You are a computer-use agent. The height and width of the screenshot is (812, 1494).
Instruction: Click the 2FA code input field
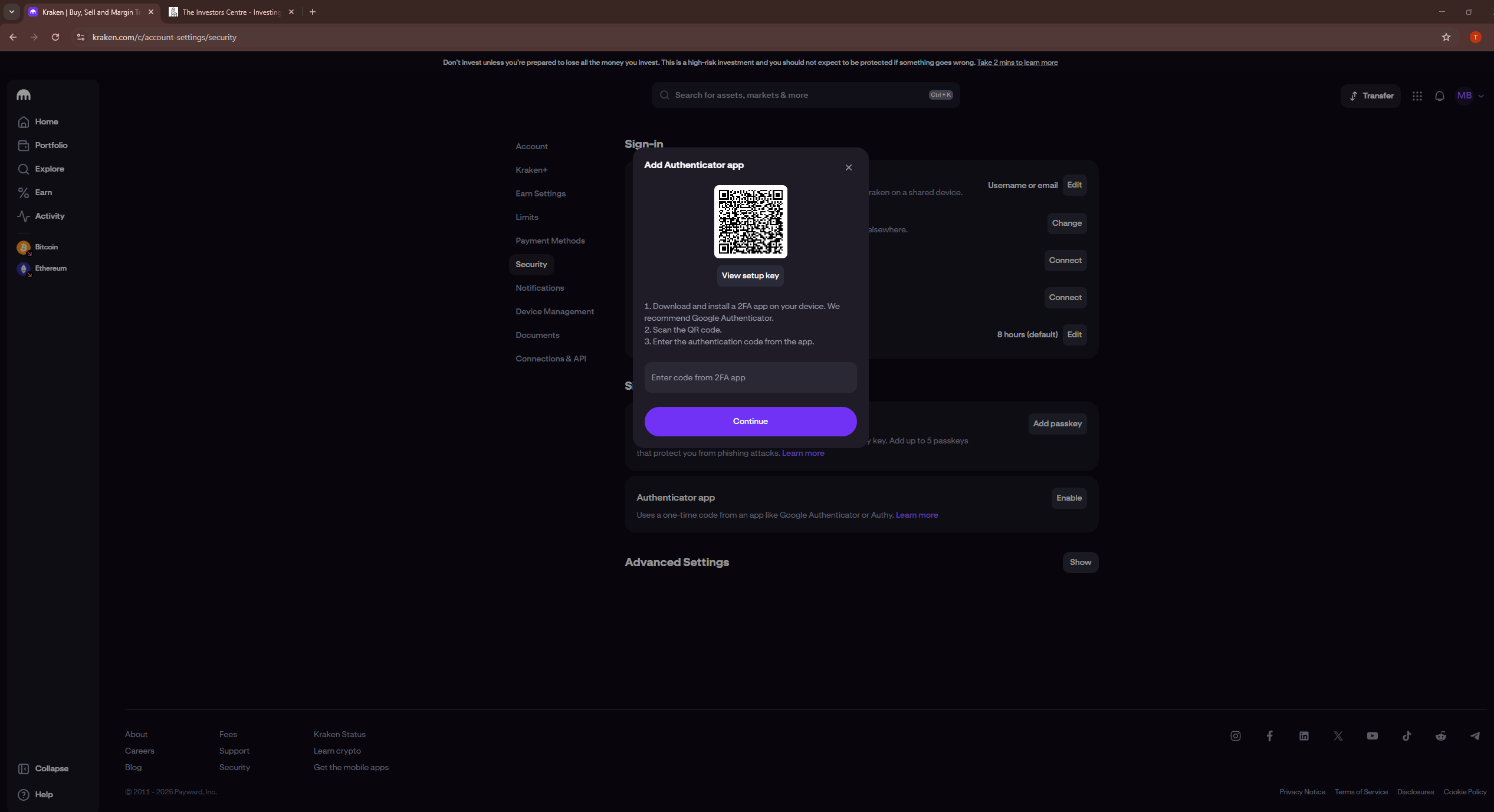(x=750, y=377)
